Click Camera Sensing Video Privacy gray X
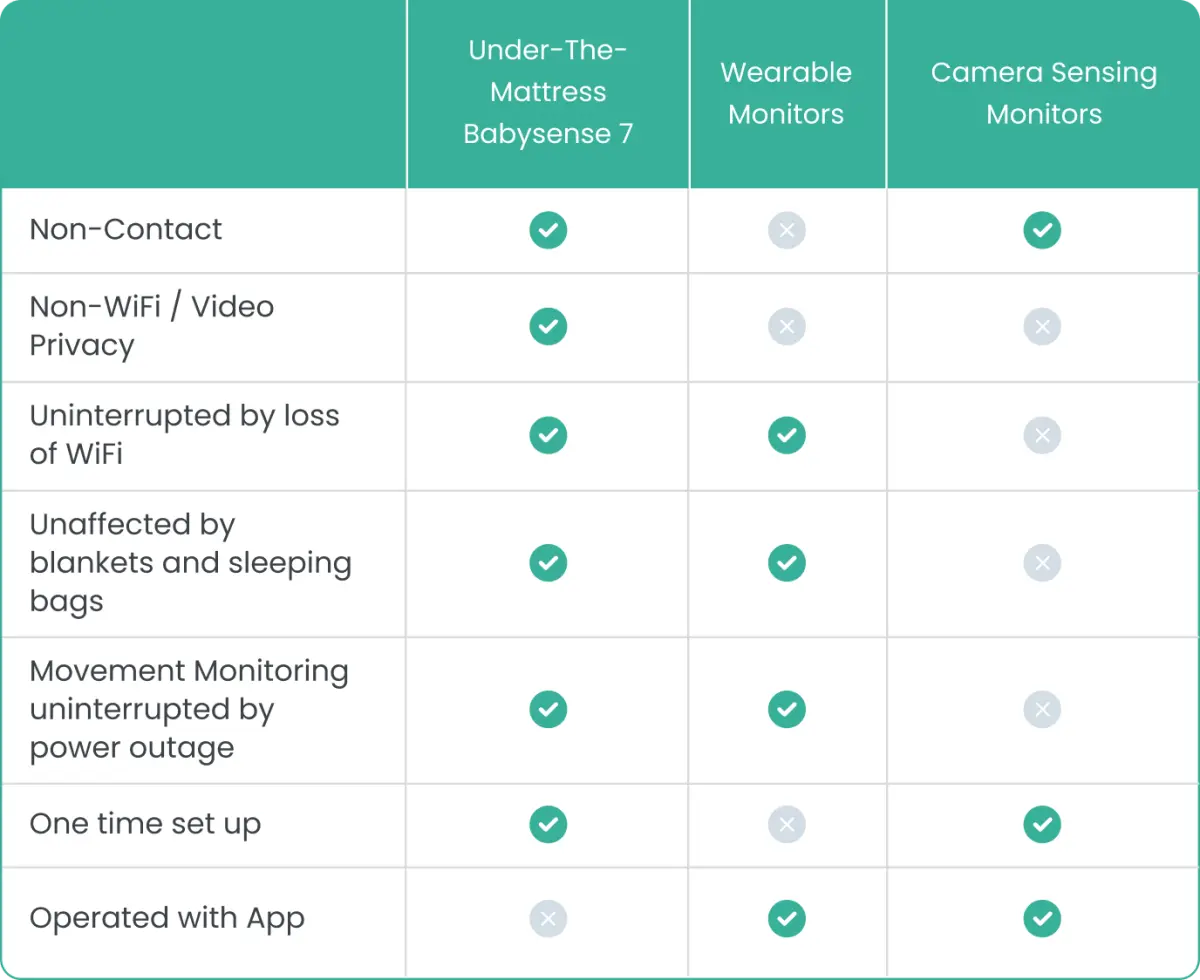Viewport: 1200px width, 980px height. (x=1042, y=326)
